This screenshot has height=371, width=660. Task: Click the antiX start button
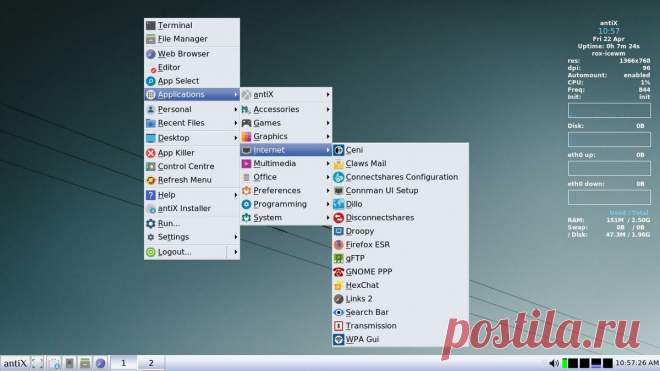click(x=15, y=363)
